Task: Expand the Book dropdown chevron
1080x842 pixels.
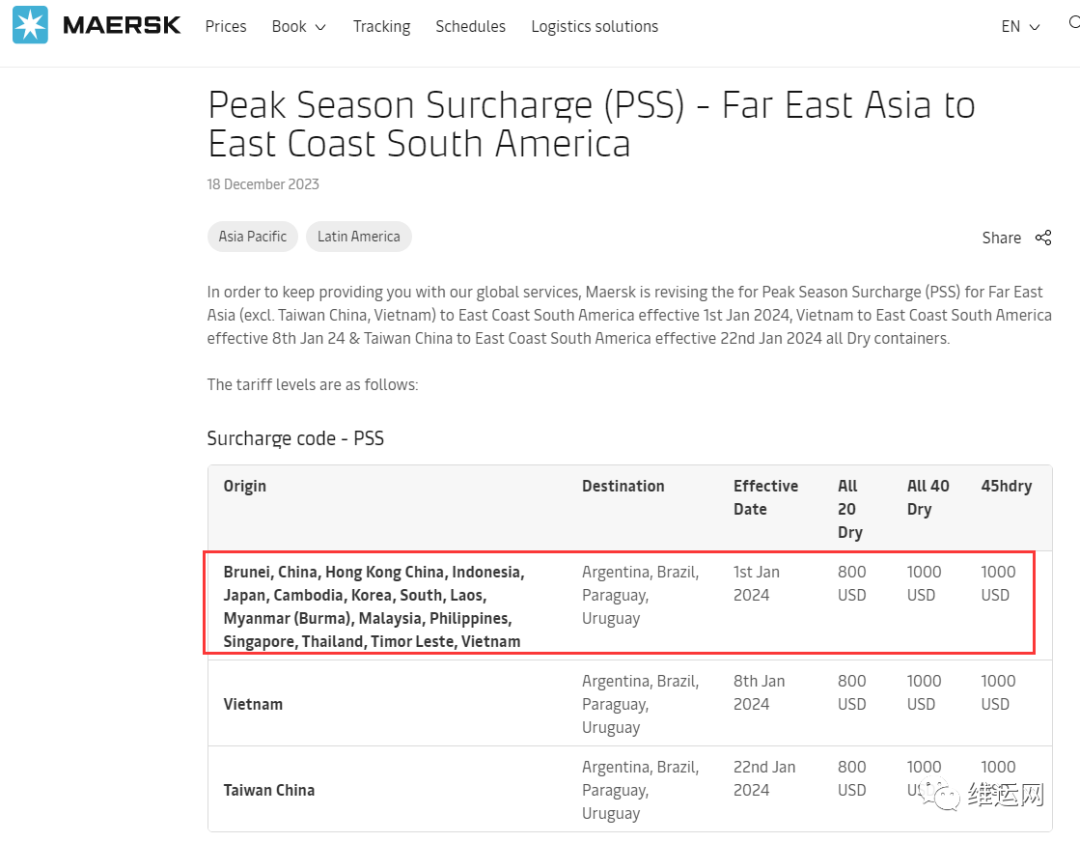Action: [x=320, y=28]
